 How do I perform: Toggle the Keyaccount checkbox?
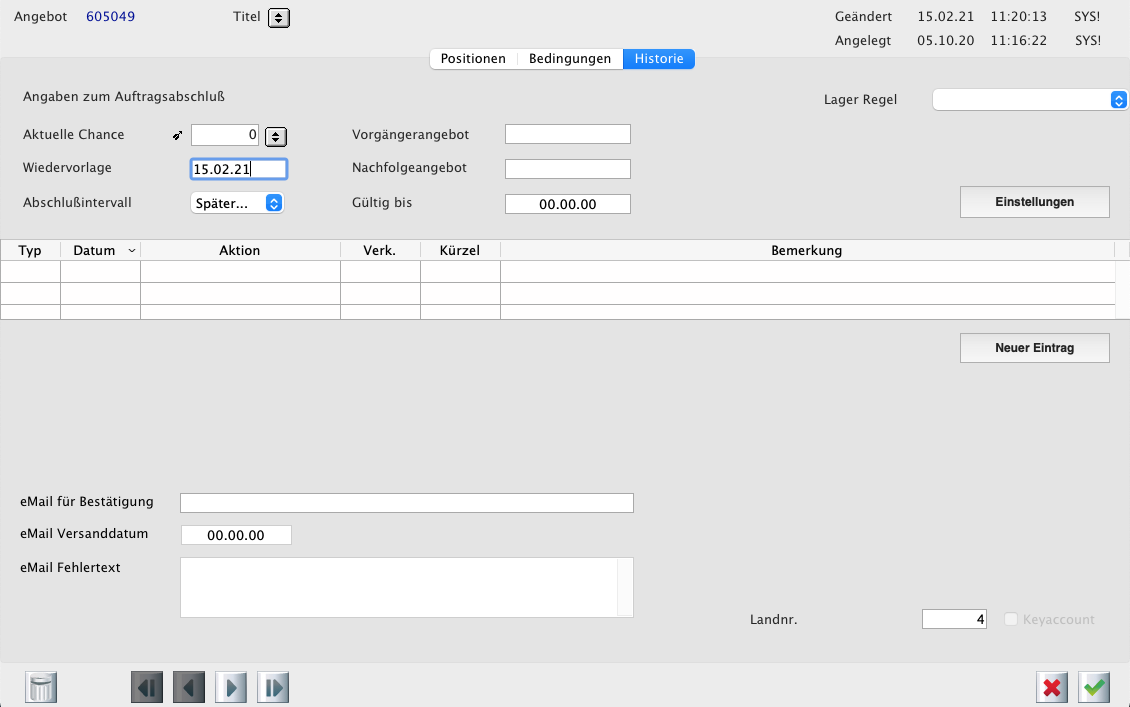[1011, 620]
